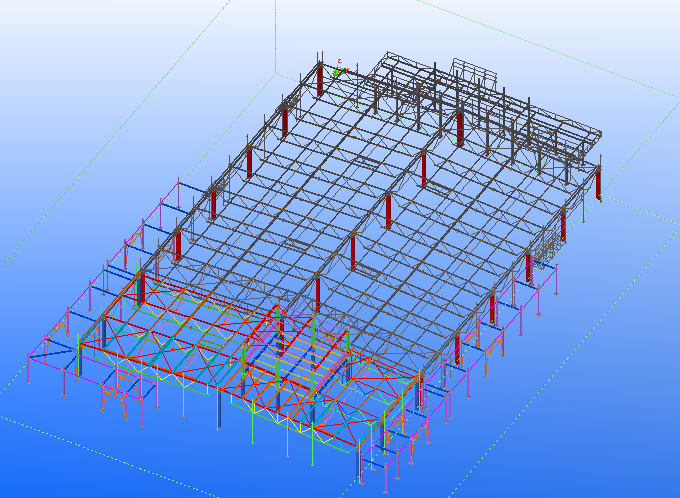Click the XYZ coordinate axis origin symbol
Screen dimensions: 680x498
pos(341,70)
